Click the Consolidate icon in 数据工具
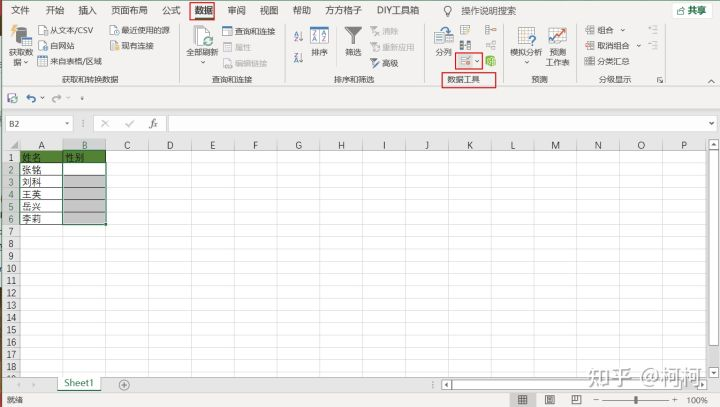The image size is (720, 407). [x=490, y=30]
